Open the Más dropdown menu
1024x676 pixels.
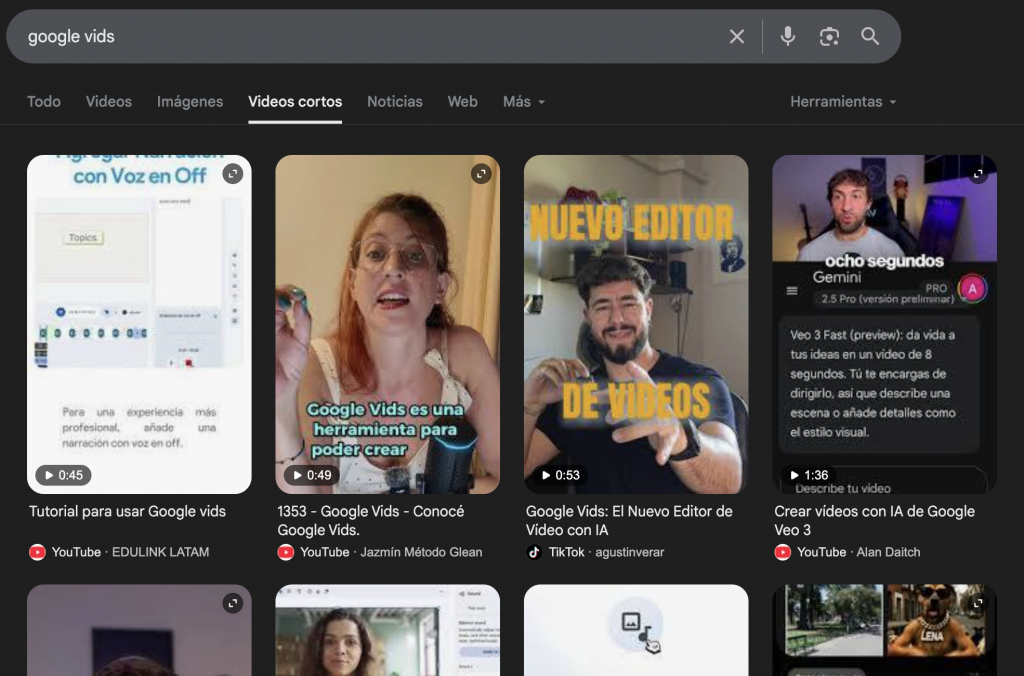(x=524, y=102)
